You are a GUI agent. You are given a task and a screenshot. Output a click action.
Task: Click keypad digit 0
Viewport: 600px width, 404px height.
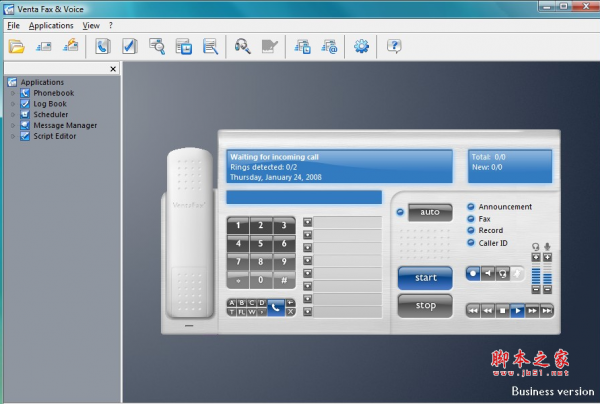coord(261,280)
